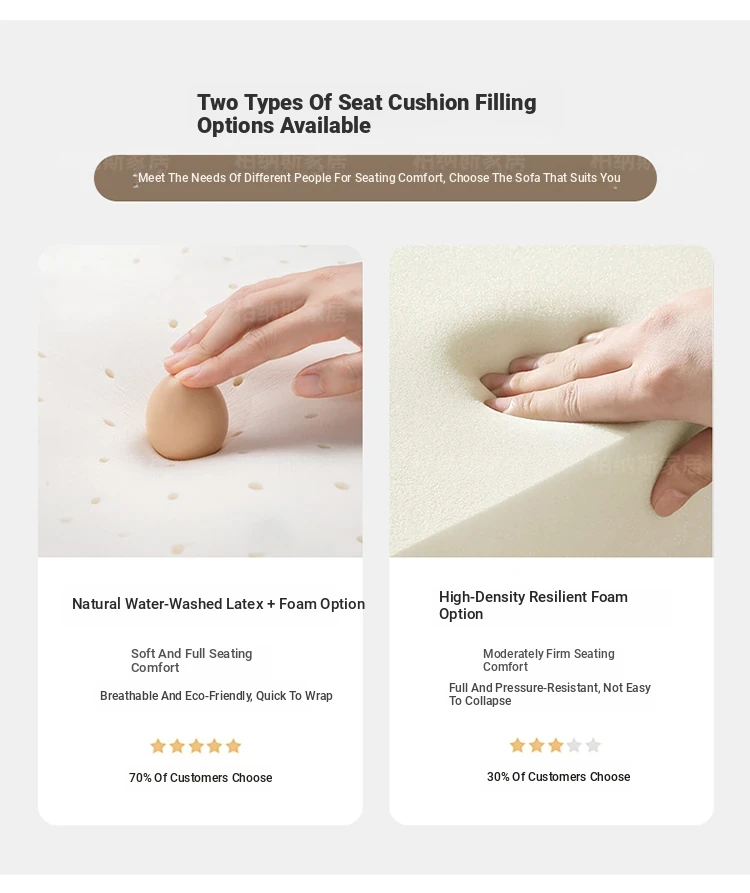The width and height of the screenshot is (750, 893).
Task: Select 'High-Density Resilient Foam Option' title
Action: (x=533, y=605)
